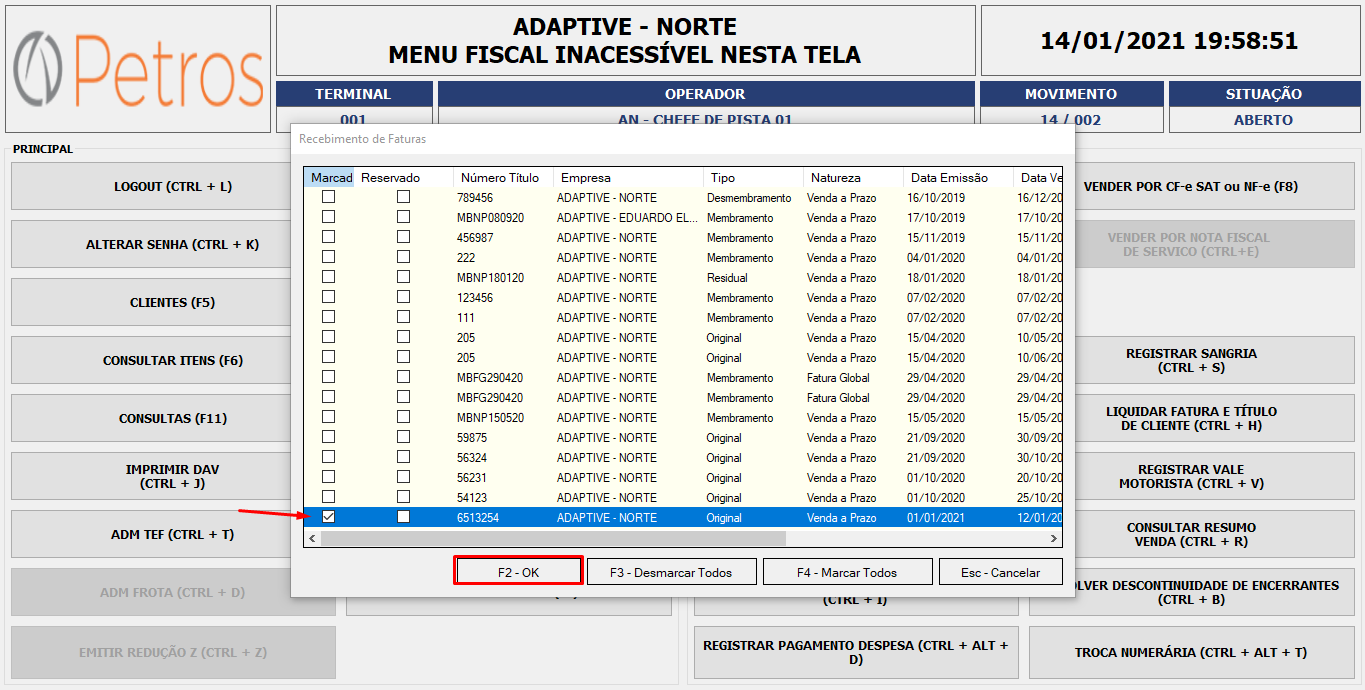Click emission date '18/01/2020'
Viewport: 1365px width, 690px height.
pos(936,277)
